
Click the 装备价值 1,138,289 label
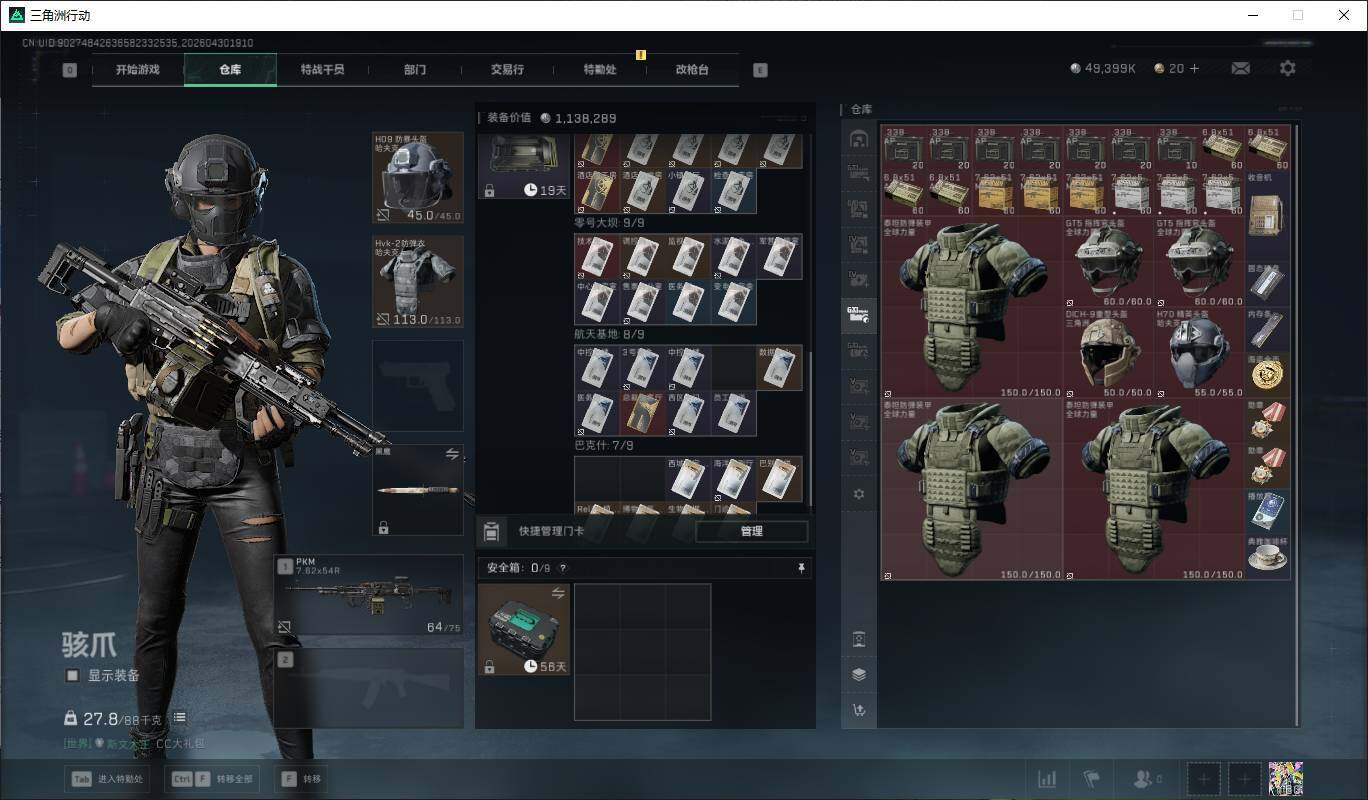(551, 118)
